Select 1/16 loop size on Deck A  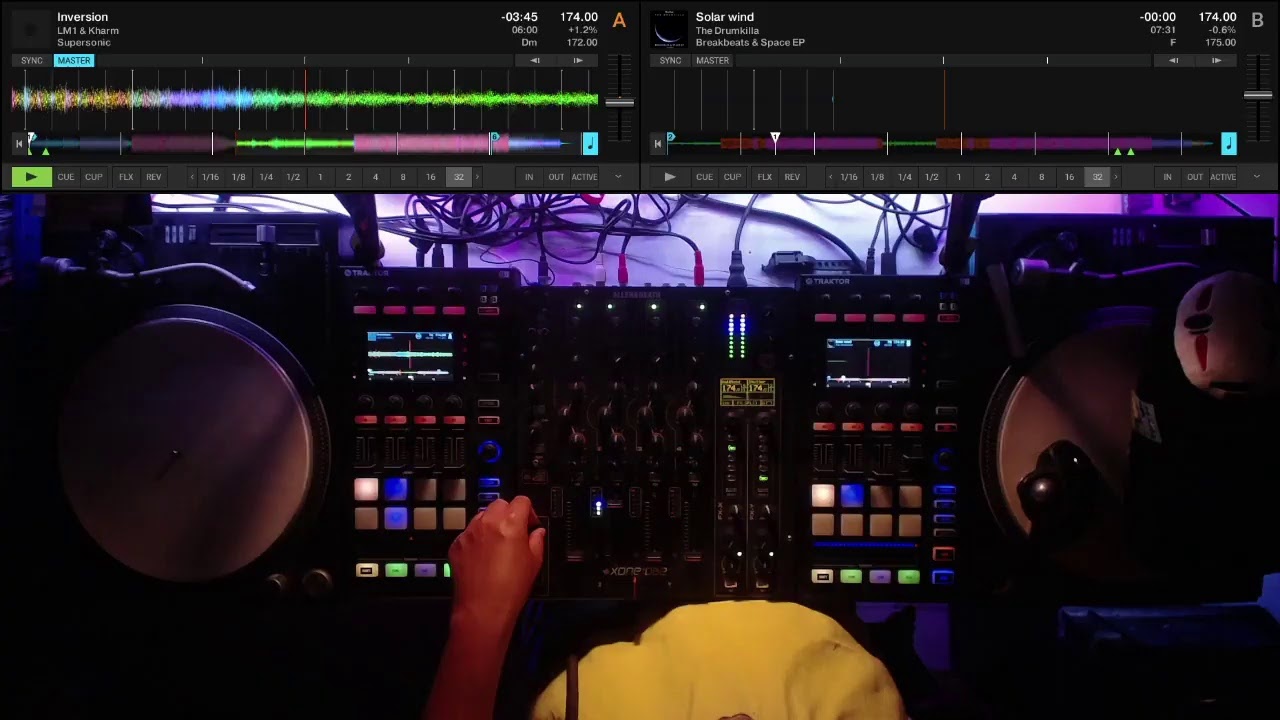(x=210, y=177)
